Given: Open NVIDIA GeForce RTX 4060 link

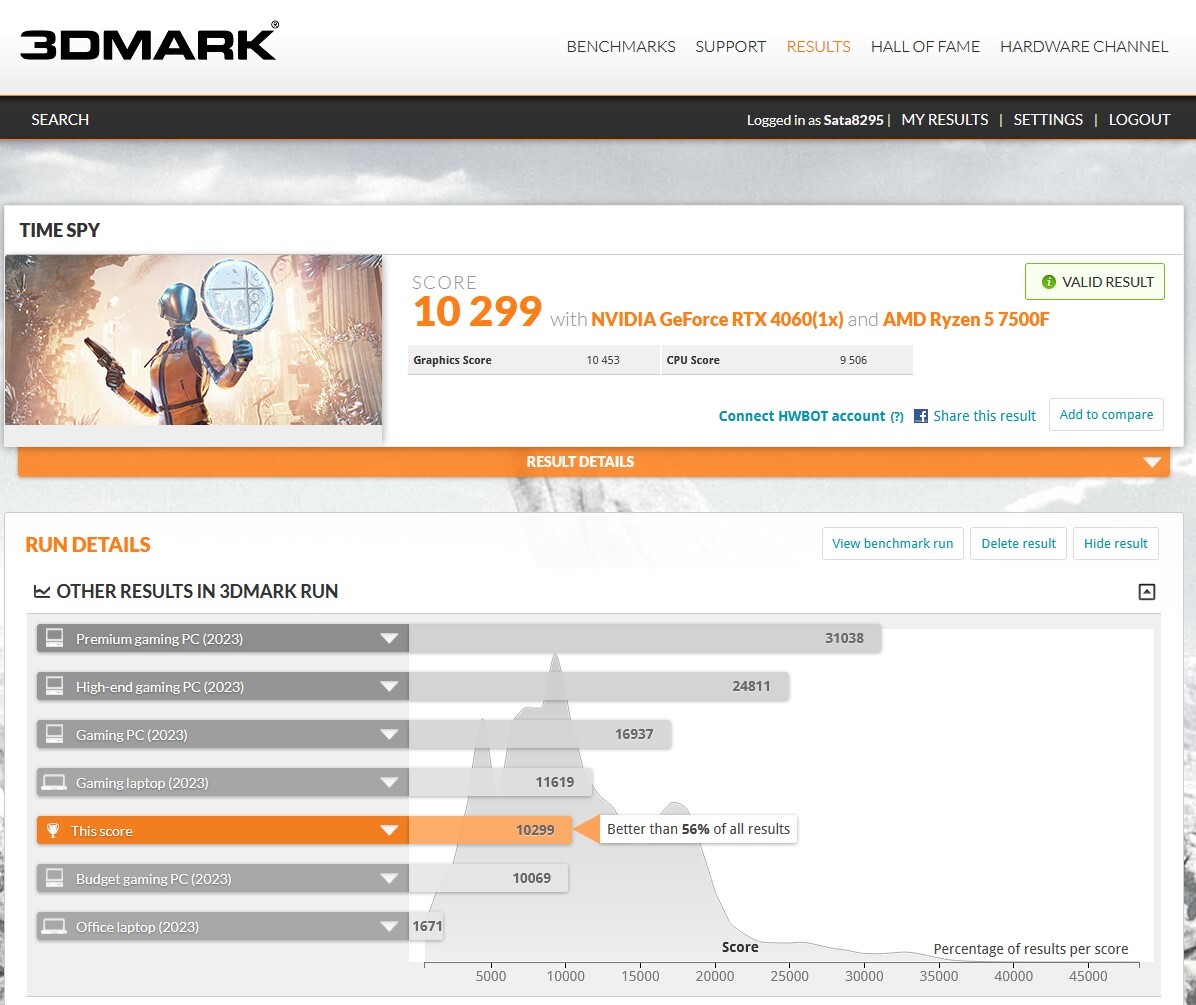Looking at the screenshot, I should (x=717, y=319).
